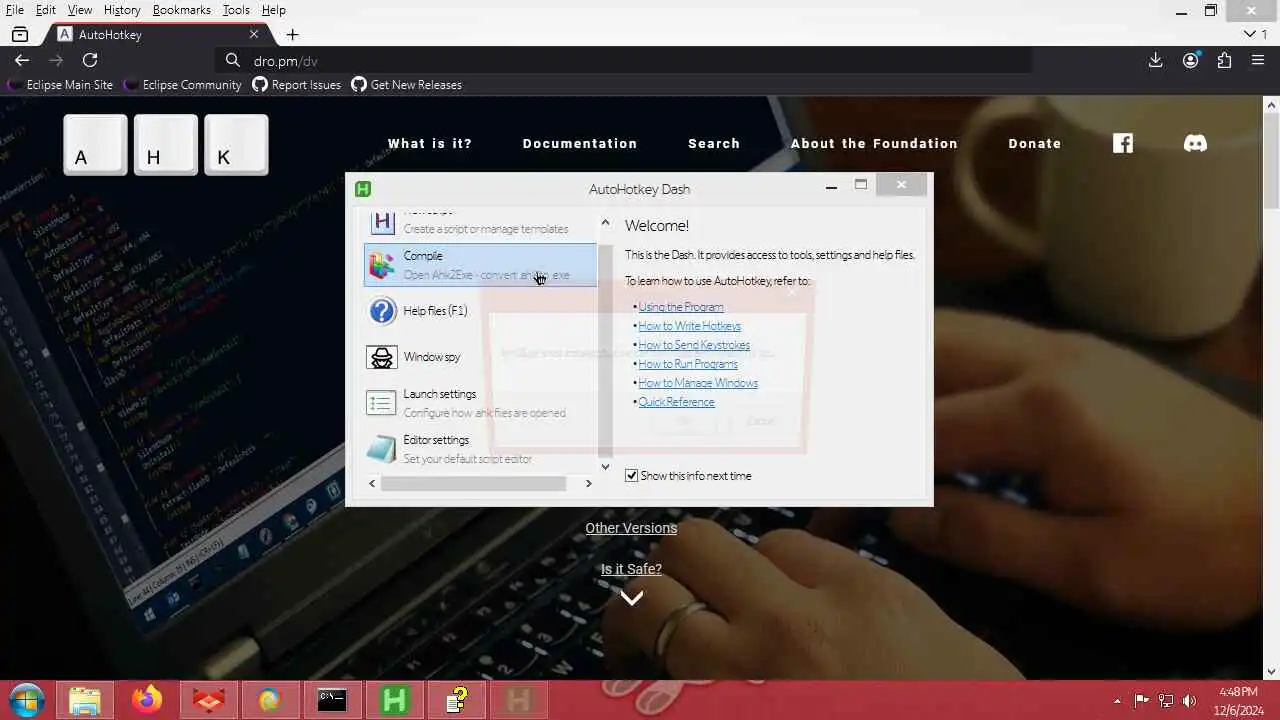The height and width of the screenshot is (720, 1280).
Task: Open the Facebook icon in site header
Action: point(1123,143)
